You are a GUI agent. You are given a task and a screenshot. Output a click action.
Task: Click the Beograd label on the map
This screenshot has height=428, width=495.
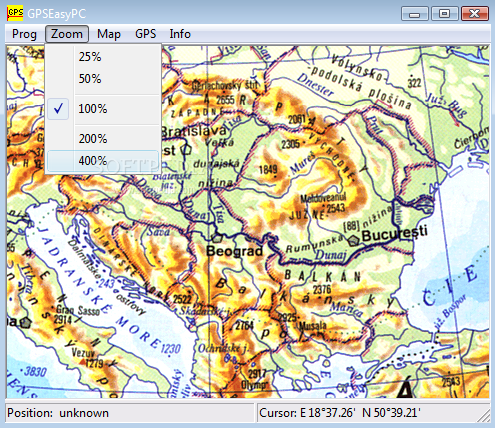pos(234,251)
